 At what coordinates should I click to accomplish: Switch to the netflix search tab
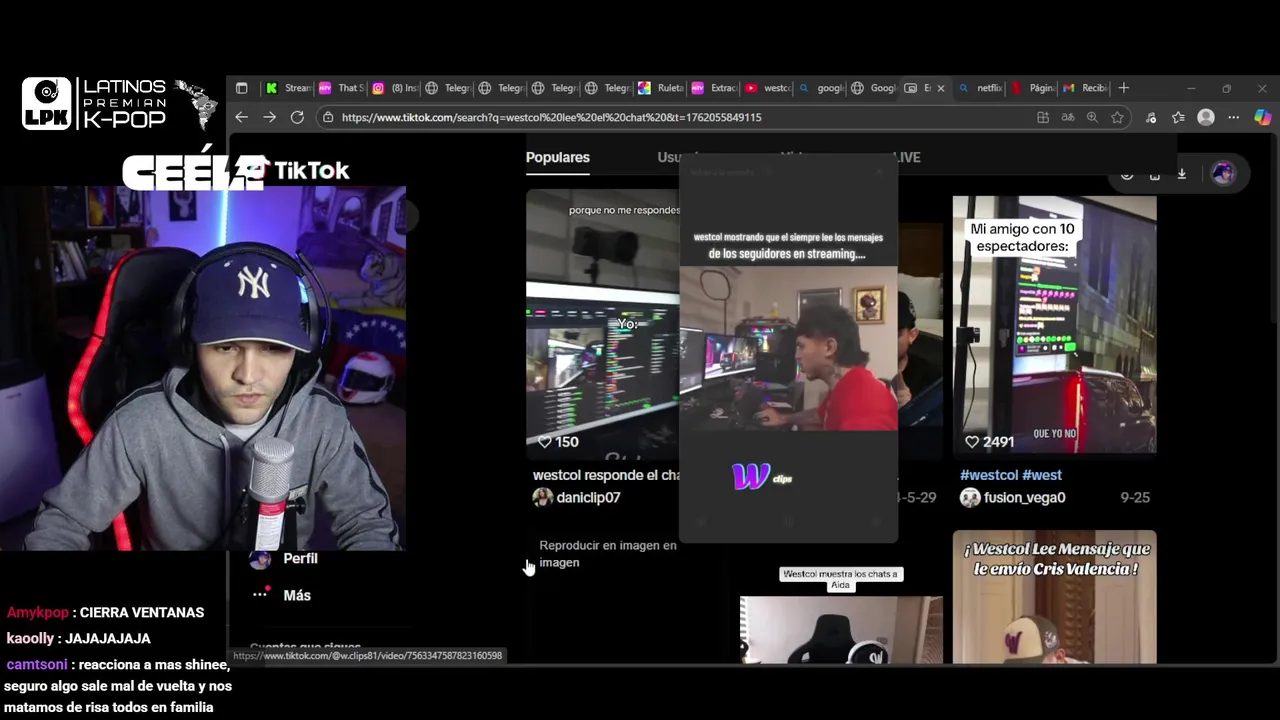tap(980, 88)
